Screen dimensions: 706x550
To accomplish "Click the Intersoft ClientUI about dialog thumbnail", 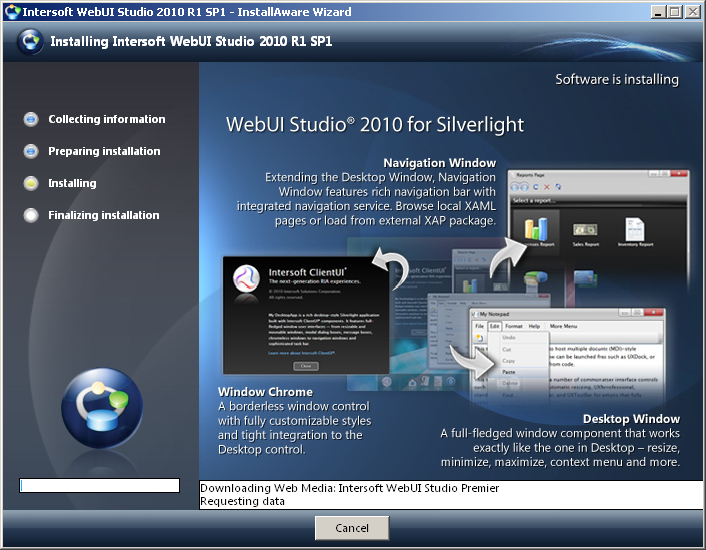I will [306, 315].
